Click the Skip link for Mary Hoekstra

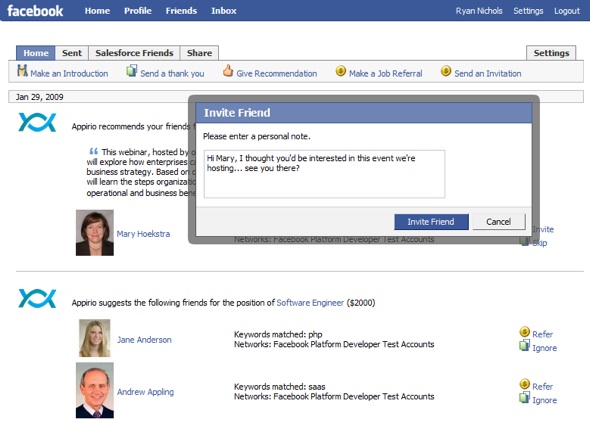(540, 243)
